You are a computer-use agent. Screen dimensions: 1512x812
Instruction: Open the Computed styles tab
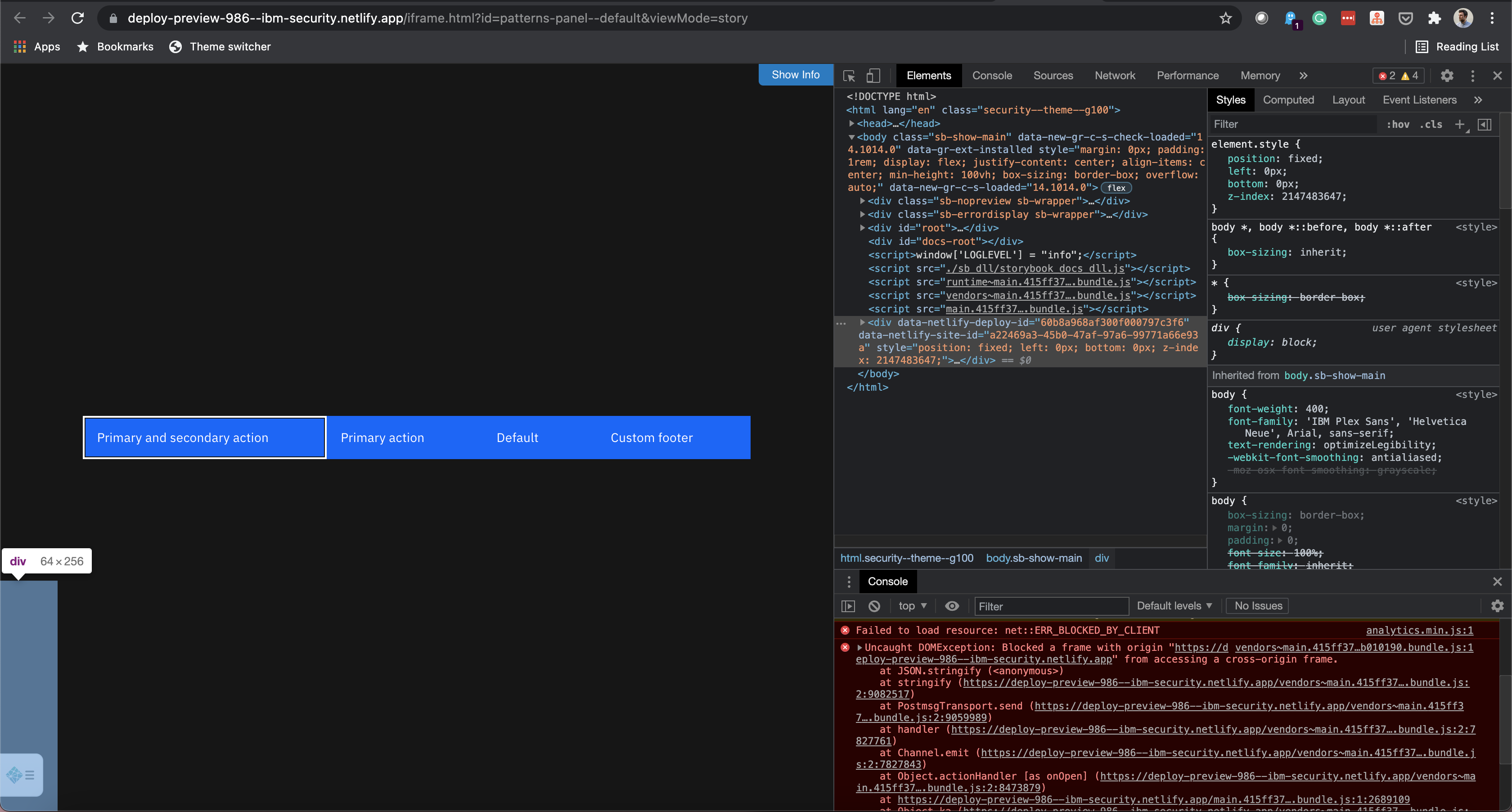(1288, 99)
